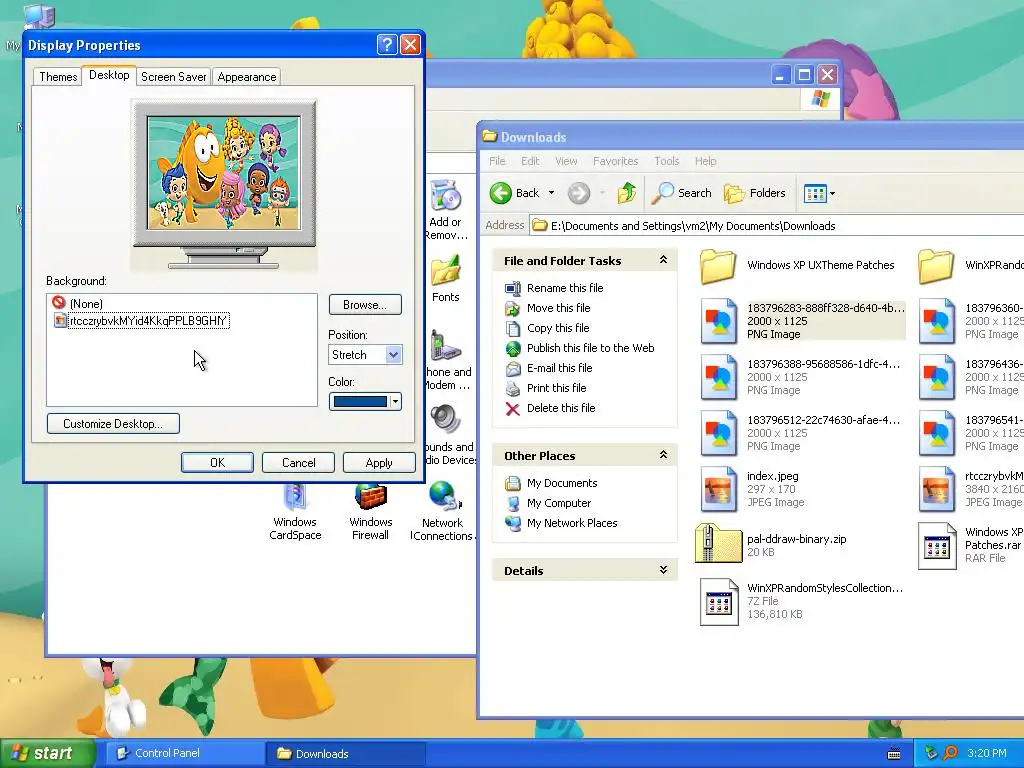Switch to Control Panel taskbar button

tap(183, 753)
